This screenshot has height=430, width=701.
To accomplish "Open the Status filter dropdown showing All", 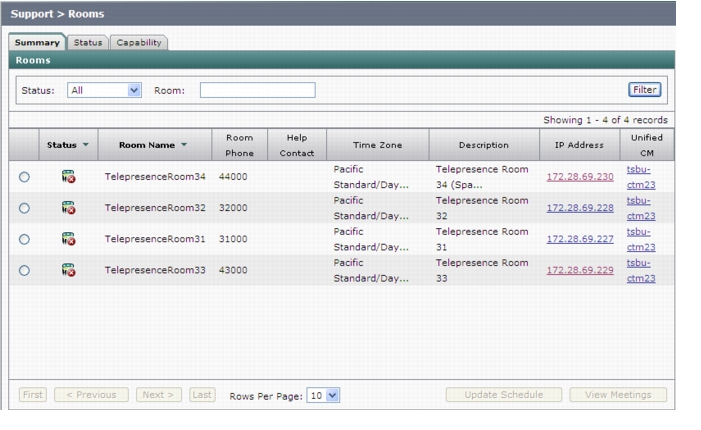I will 104,90.
